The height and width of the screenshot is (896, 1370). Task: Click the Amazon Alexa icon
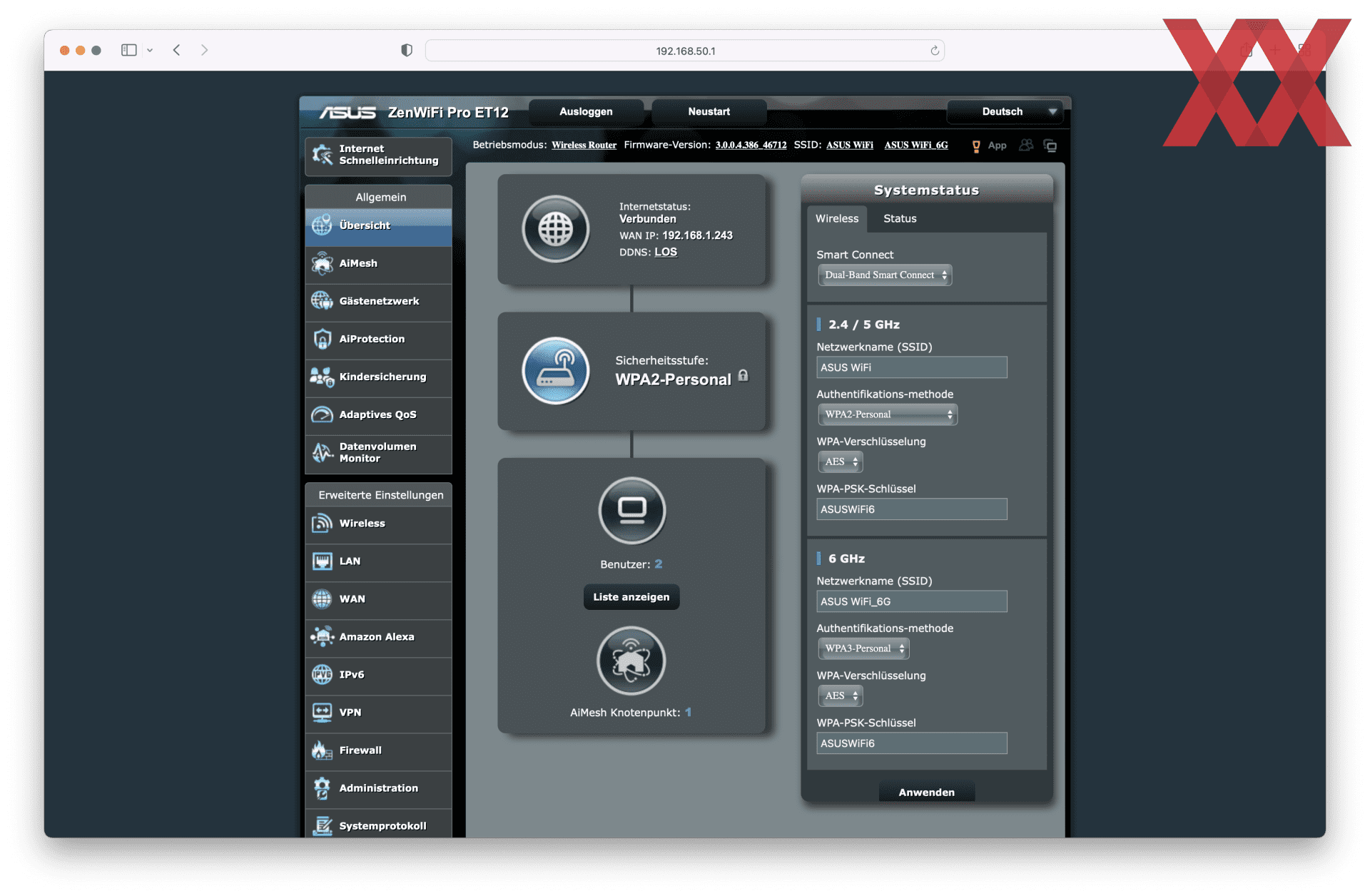(322, 637)
